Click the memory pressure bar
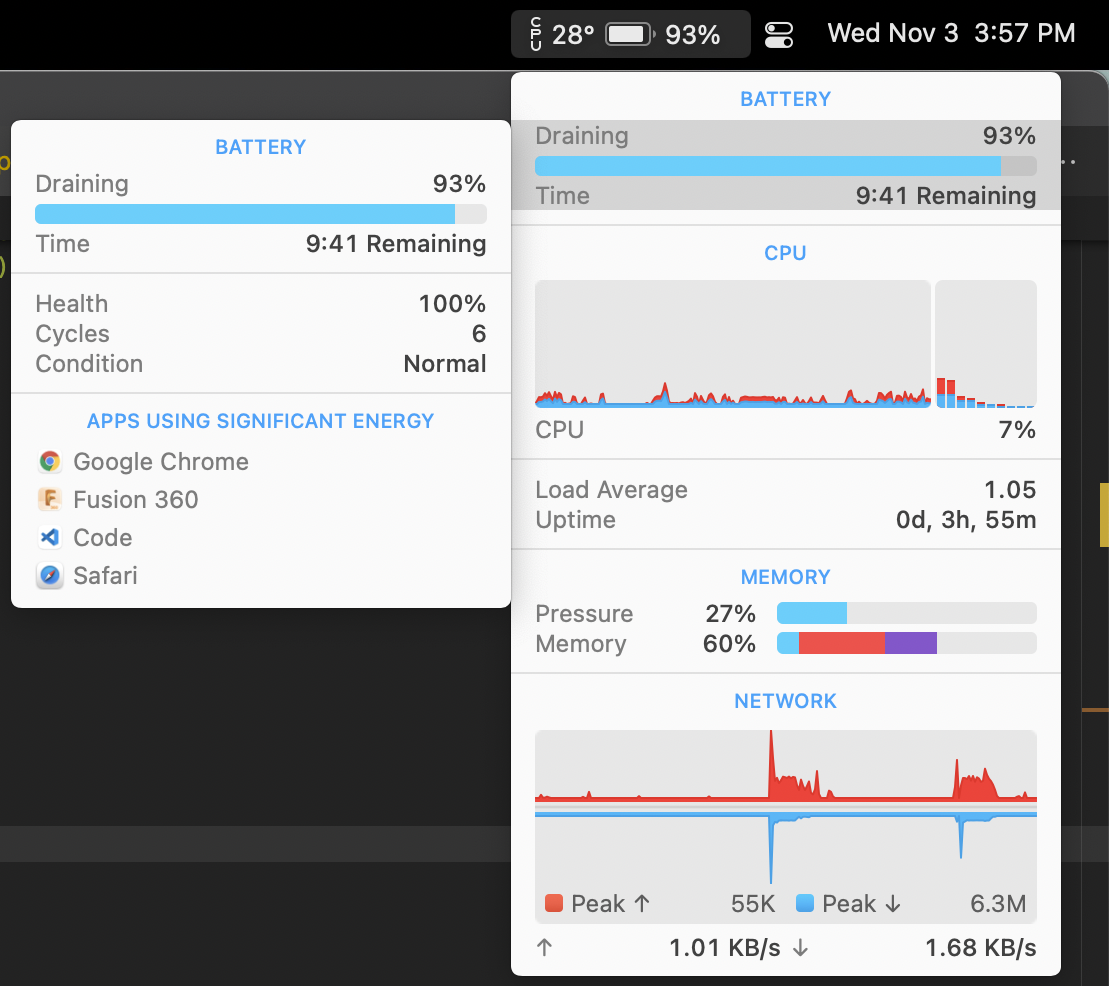Viewport: 1109px width, 986px height. click(x=906, y=613)
